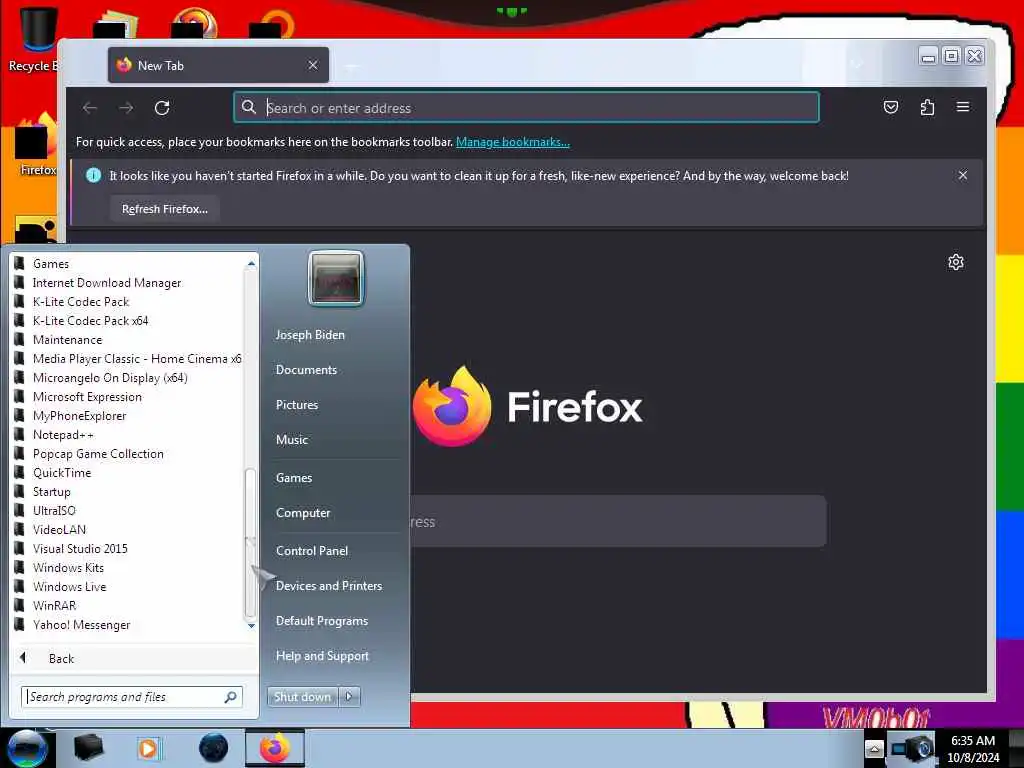Open Control Panel from the Start menu
This screenshot has width=1024, height=768.
click(312, 551)
